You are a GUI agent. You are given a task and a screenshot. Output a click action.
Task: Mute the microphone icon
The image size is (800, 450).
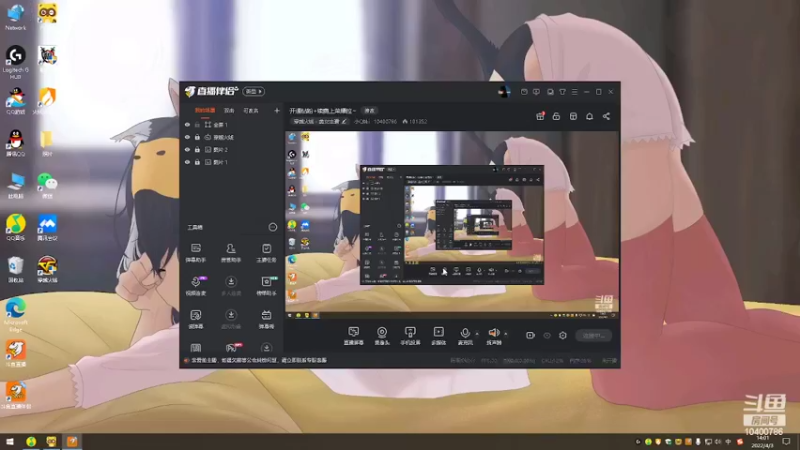click(x=465, y=333)
